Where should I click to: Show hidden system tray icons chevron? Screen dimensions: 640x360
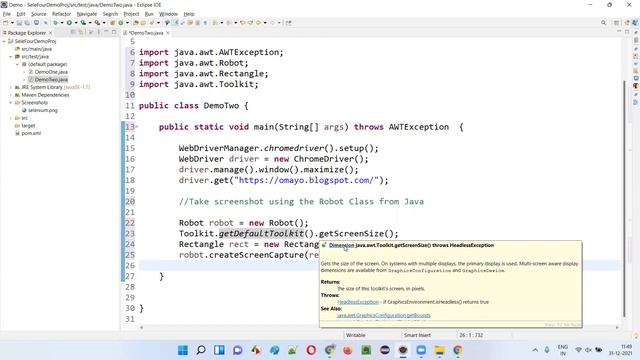click(535, 350)
